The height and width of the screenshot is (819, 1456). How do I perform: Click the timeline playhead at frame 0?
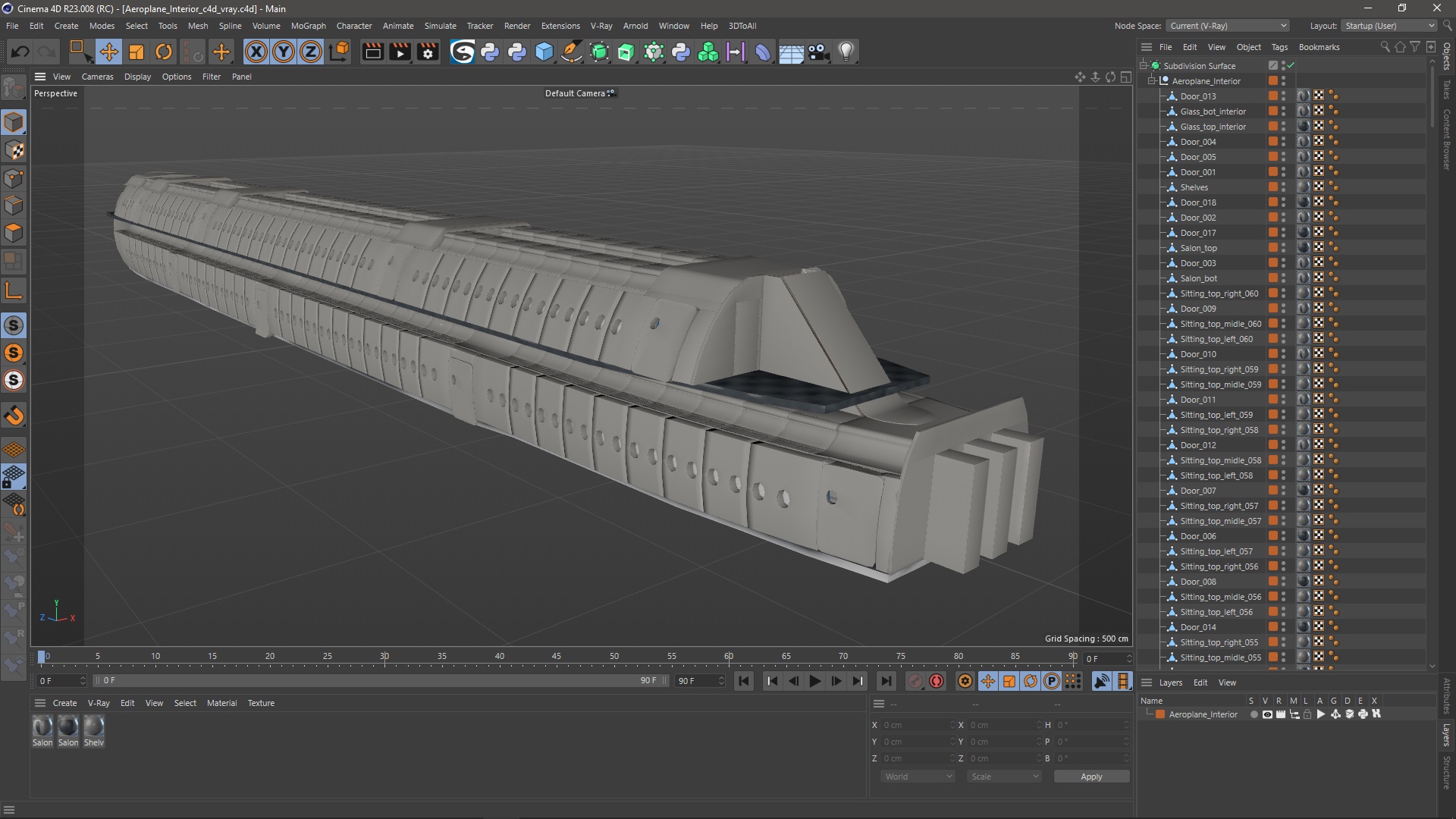42,657
